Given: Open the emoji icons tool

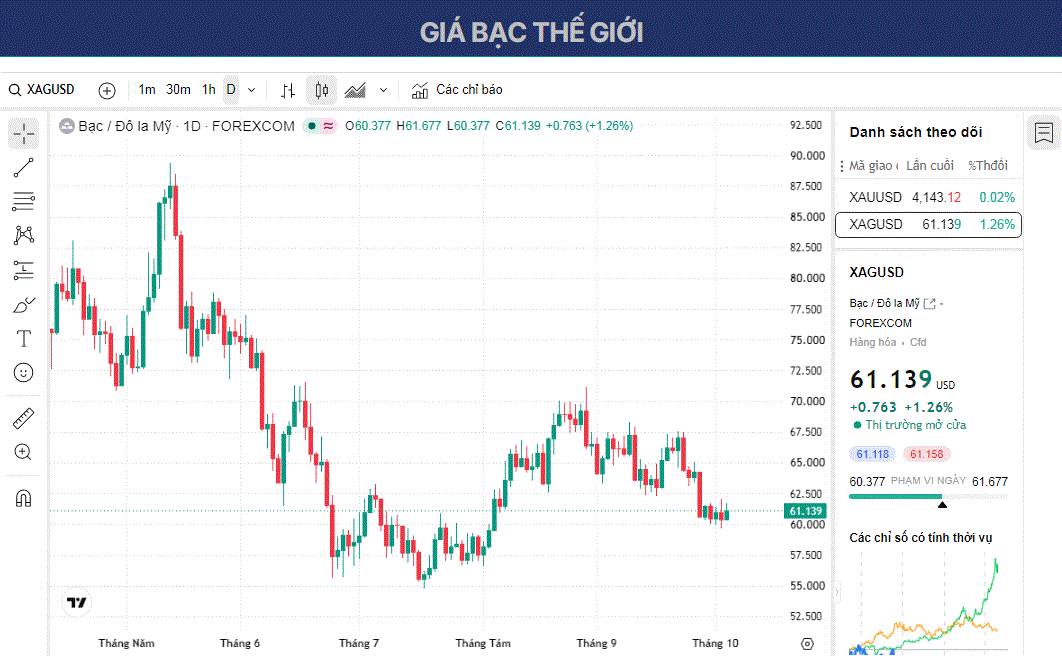Looking at the screenshot, I should point(24,372).
